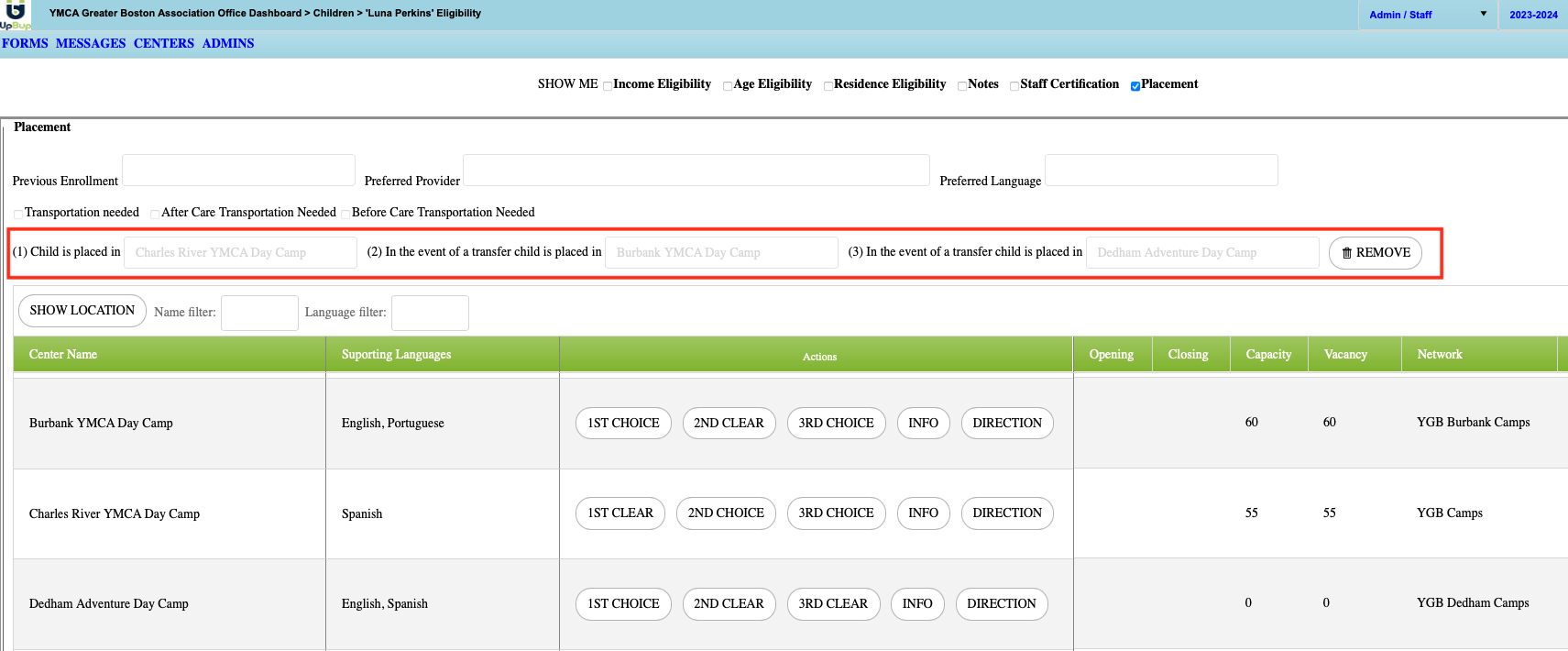Open INFO for Charles River YMCA Day Camp
Image resolution: width=1568 pixels, height=651 pixels.
coord(923,513)
